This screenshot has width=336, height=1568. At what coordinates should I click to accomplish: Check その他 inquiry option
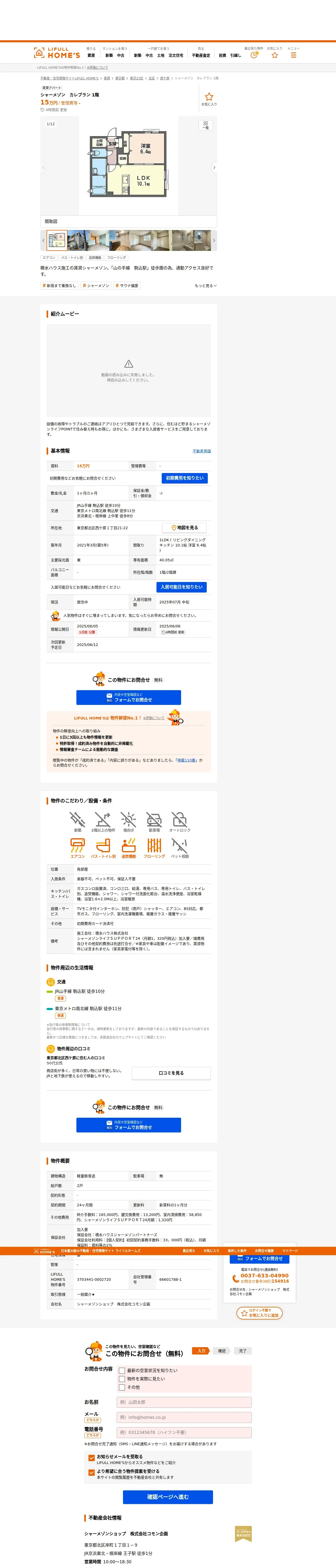point(122,1387)
